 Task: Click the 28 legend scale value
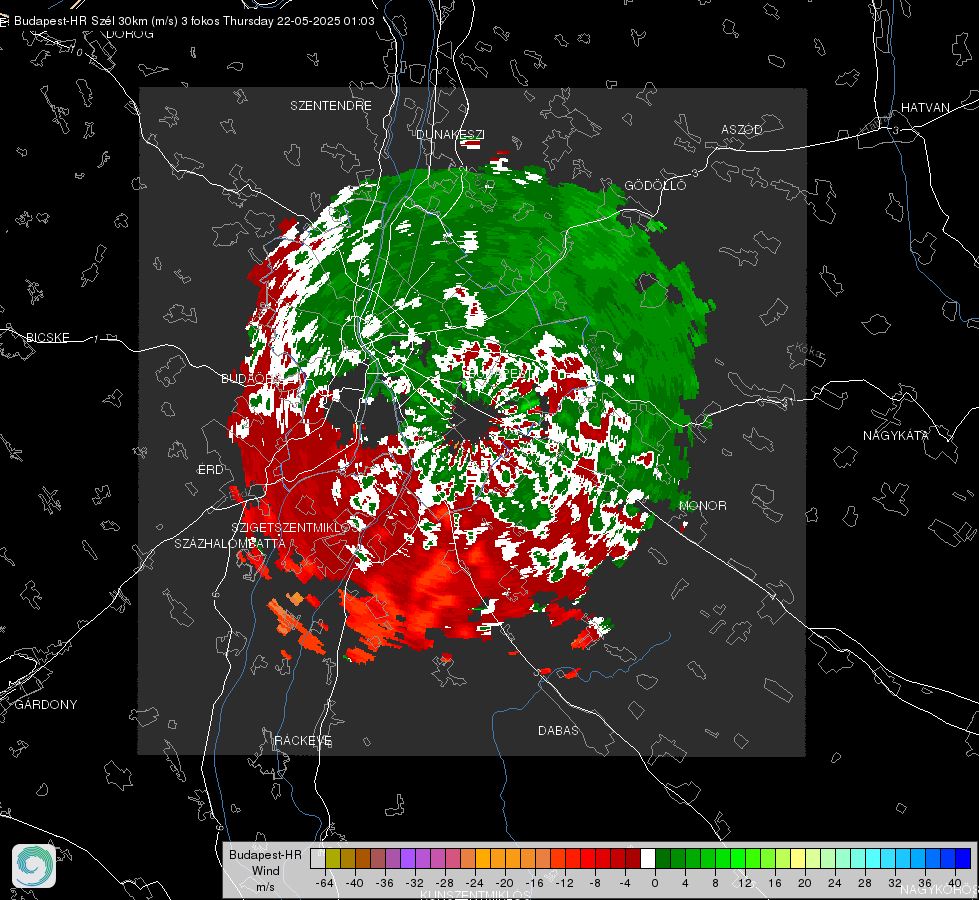[x=865, y=884]
